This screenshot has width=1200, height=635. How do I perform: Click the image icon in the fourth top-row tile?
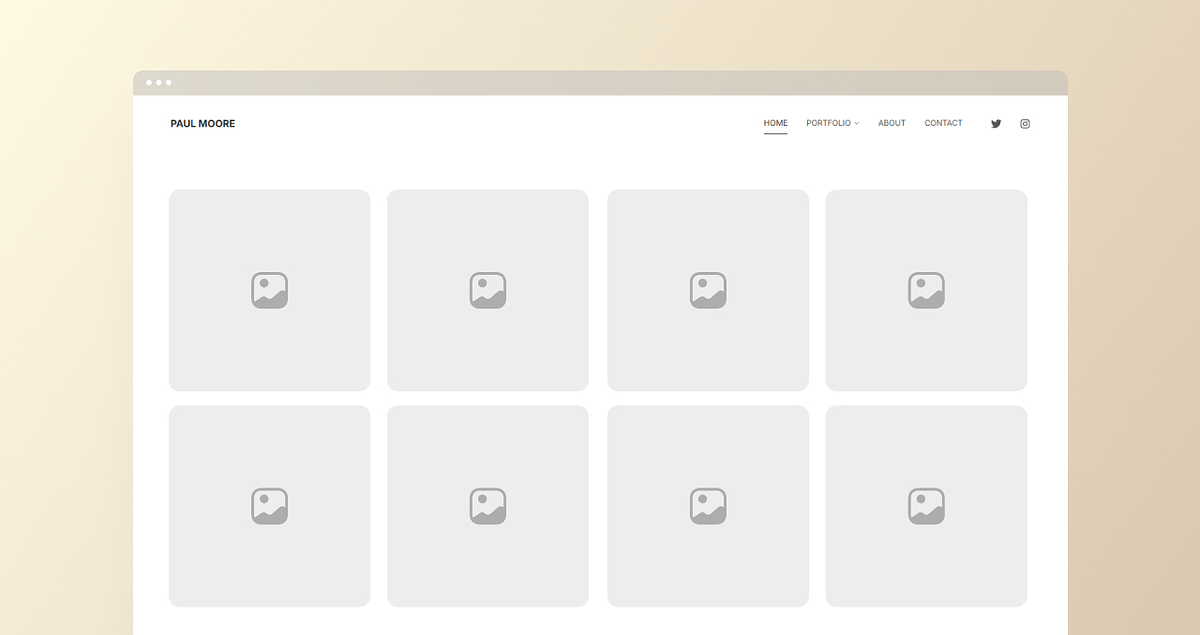pos(926,289)
